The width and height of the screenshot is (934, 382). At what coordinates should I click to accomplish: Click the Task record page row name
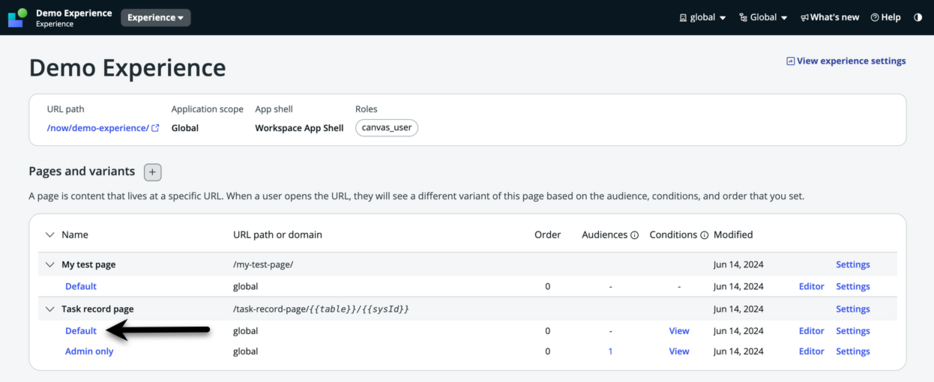point(98,309)
